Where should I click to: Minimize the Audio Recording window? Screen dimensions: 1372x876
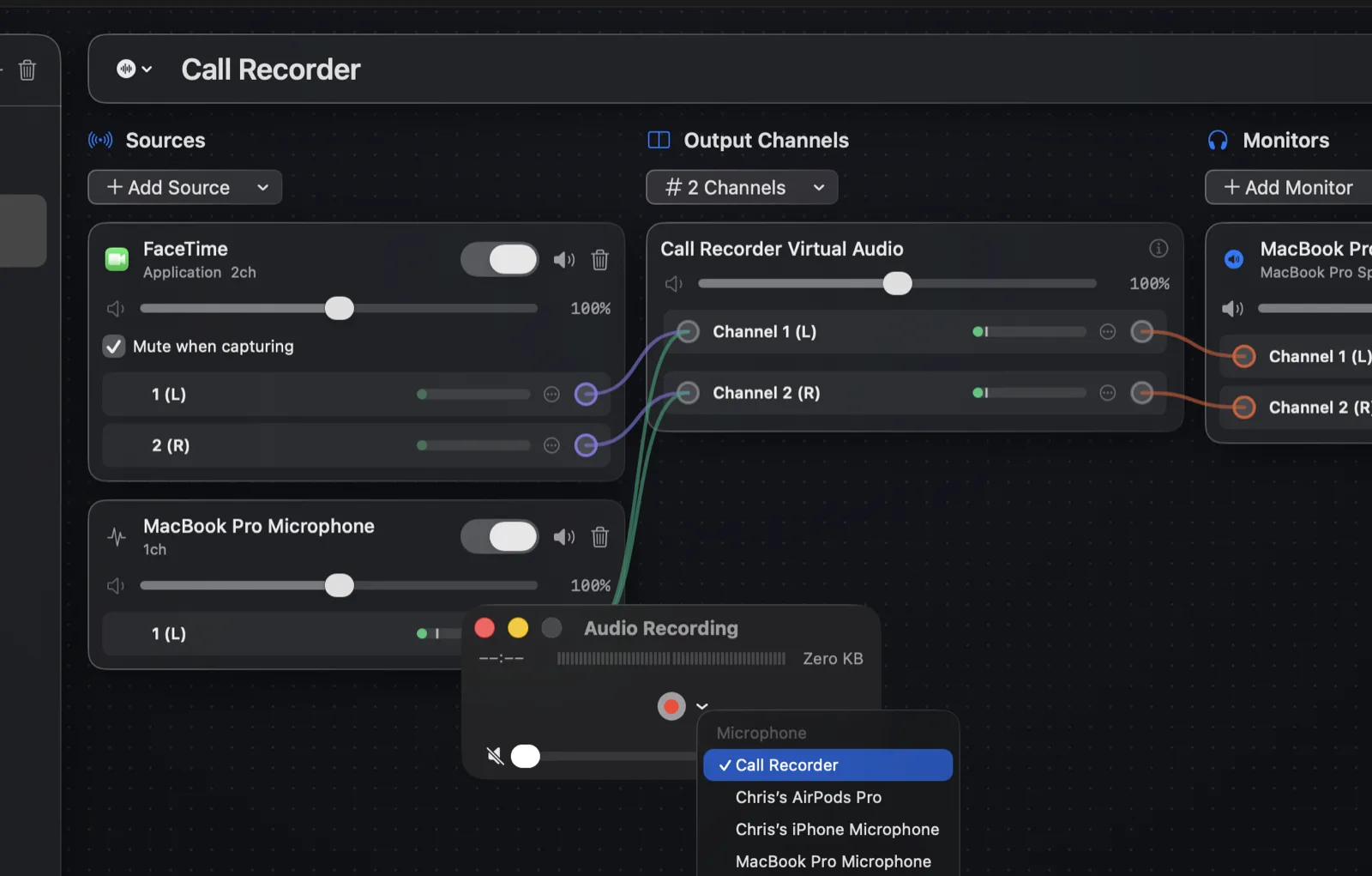coord(518,628)
